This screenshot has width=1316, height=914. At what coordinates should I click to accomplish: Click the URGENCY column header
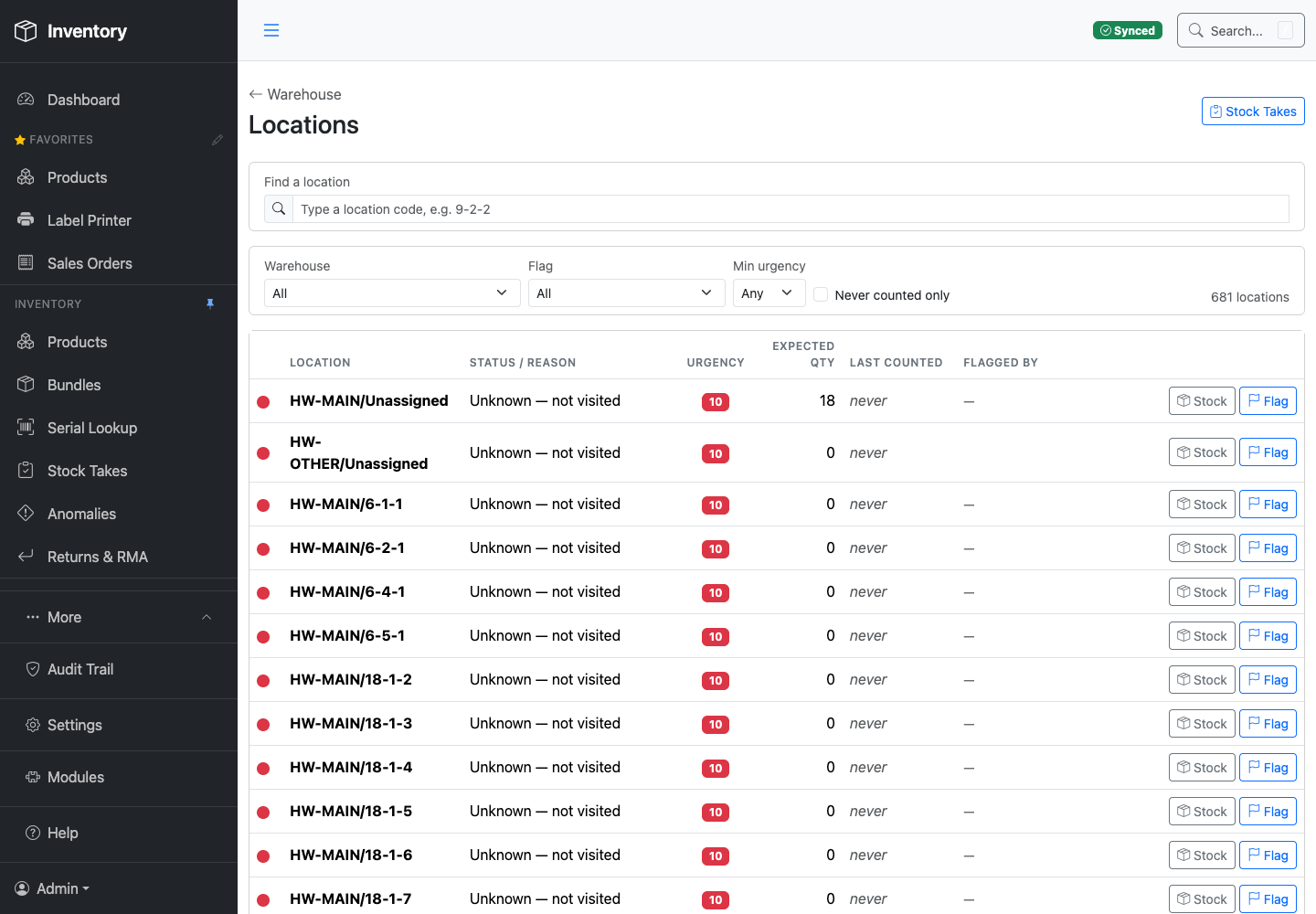coord(716,363)
